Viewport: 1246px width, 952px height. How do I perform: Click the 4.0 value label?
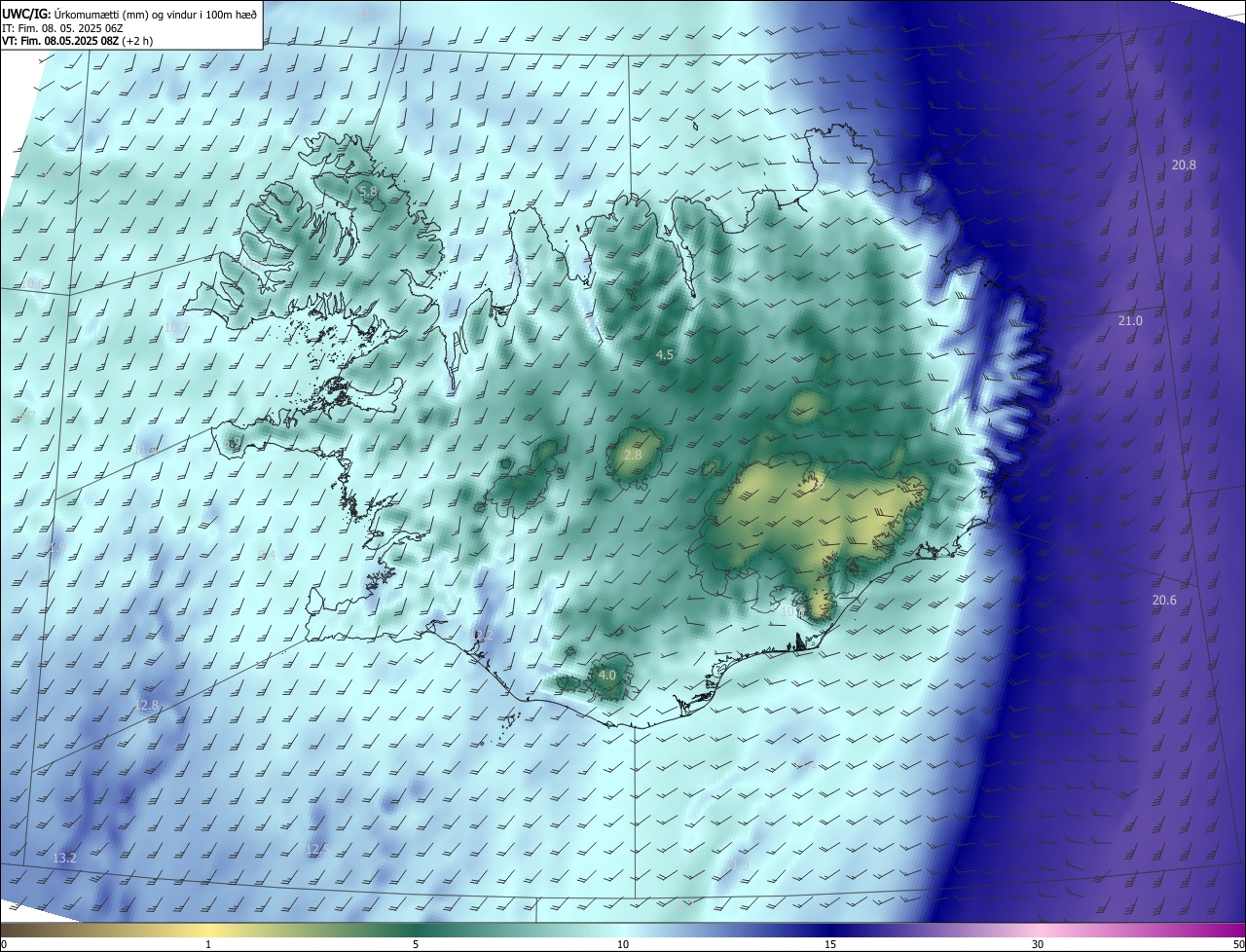[607, 675]
